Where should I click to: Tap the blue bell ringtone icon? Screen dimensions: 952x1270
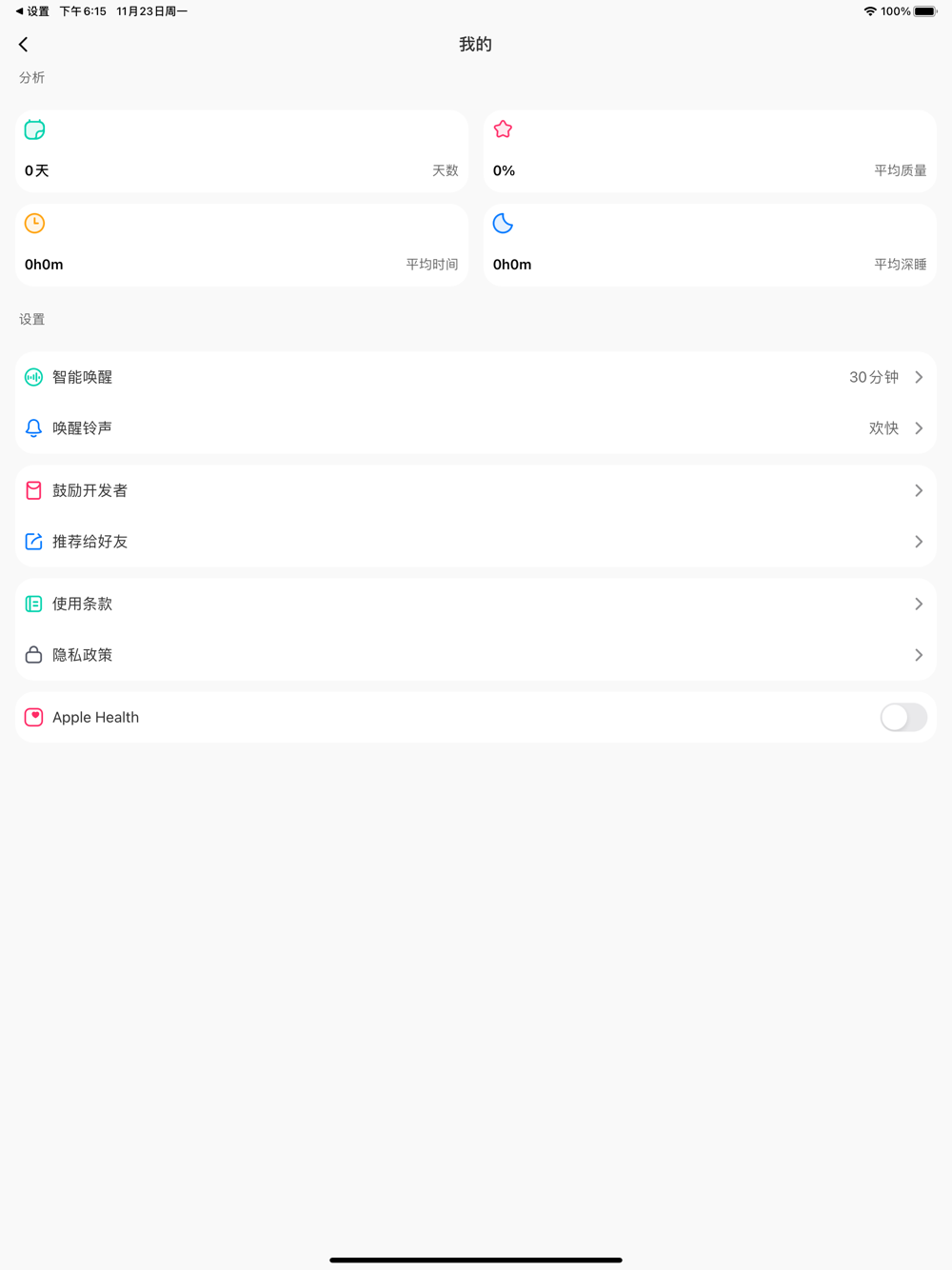(x=33, y=428)
